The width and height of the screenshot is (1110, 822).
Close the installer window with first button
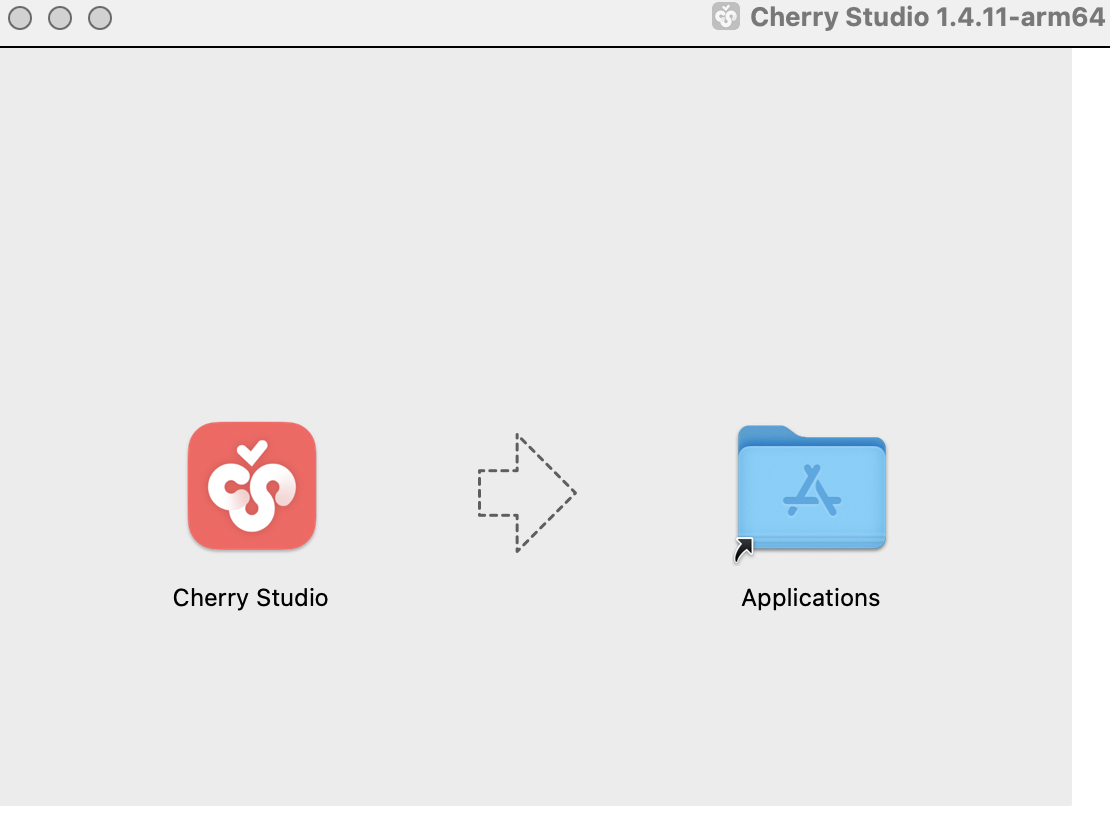[20, 18]
